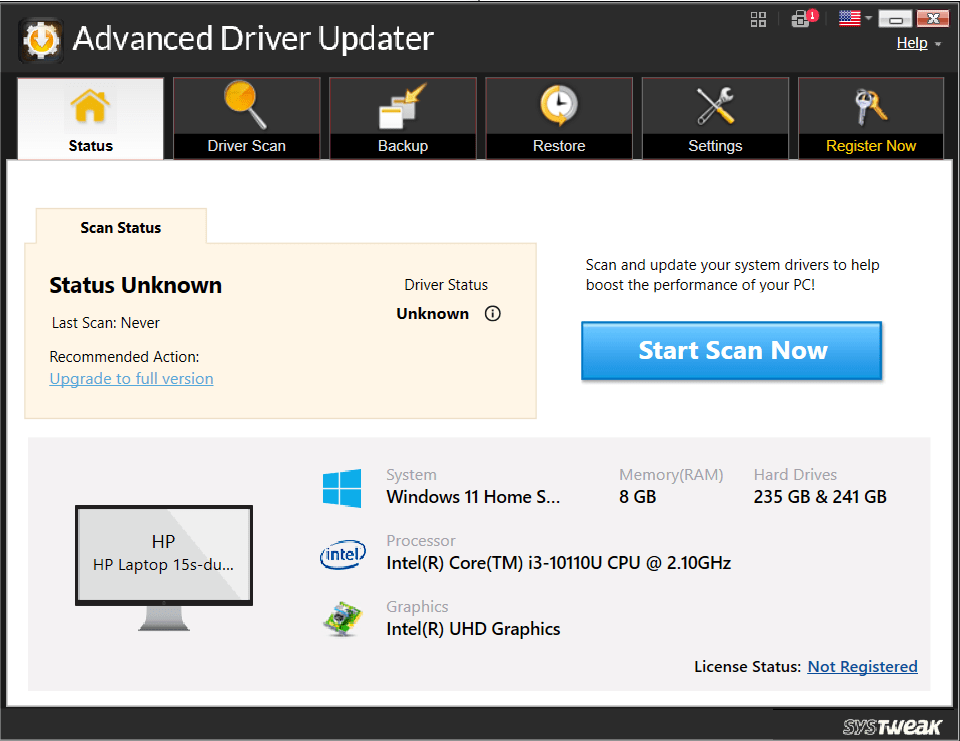
Task: Open Settings via the tools icon
Action: (715, 105)
